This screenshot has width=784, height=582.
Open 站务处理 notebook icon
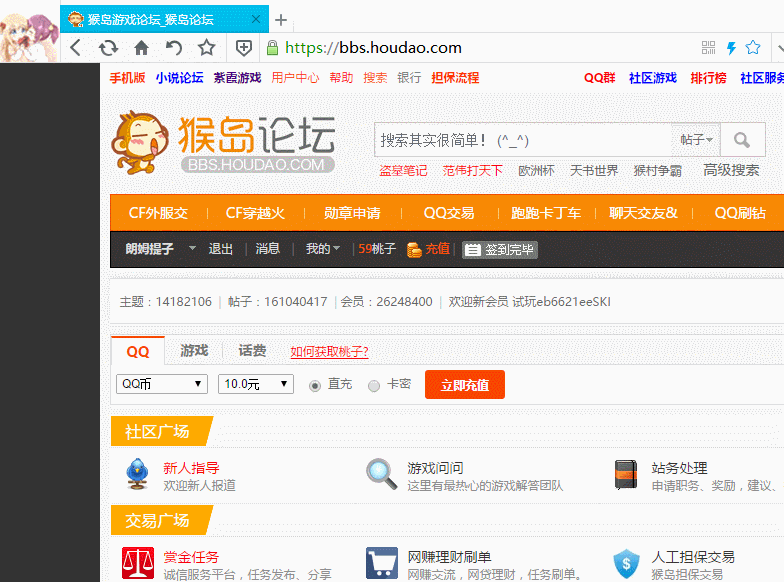(626, 474)
